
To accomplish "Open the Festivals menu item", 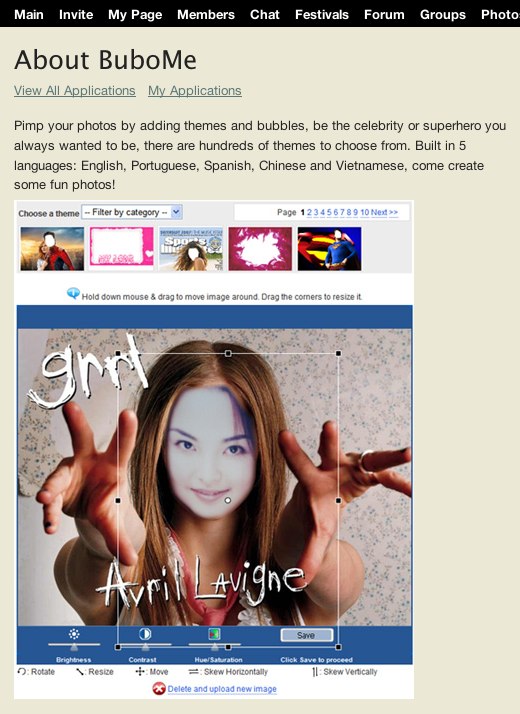I will point(321,15).
